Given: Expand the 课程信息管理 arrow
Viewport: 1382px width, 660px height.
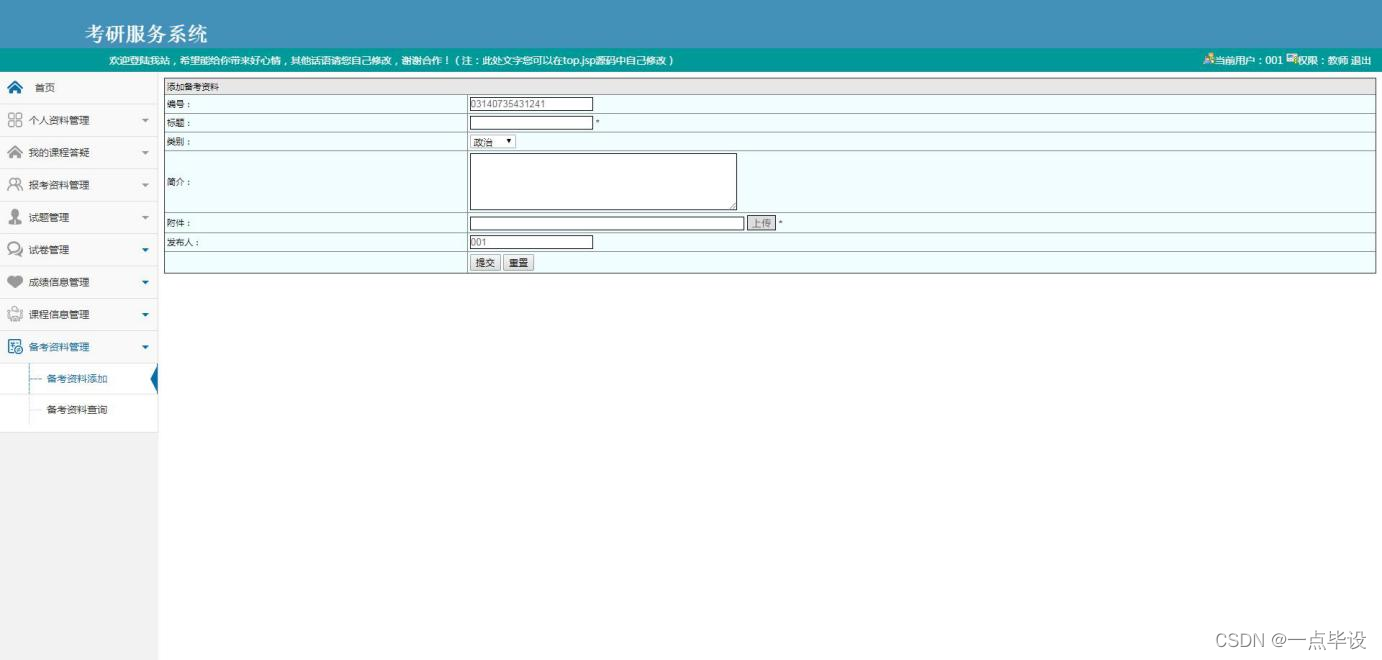Looking at the screenshot, I should (x=145, y=315).
